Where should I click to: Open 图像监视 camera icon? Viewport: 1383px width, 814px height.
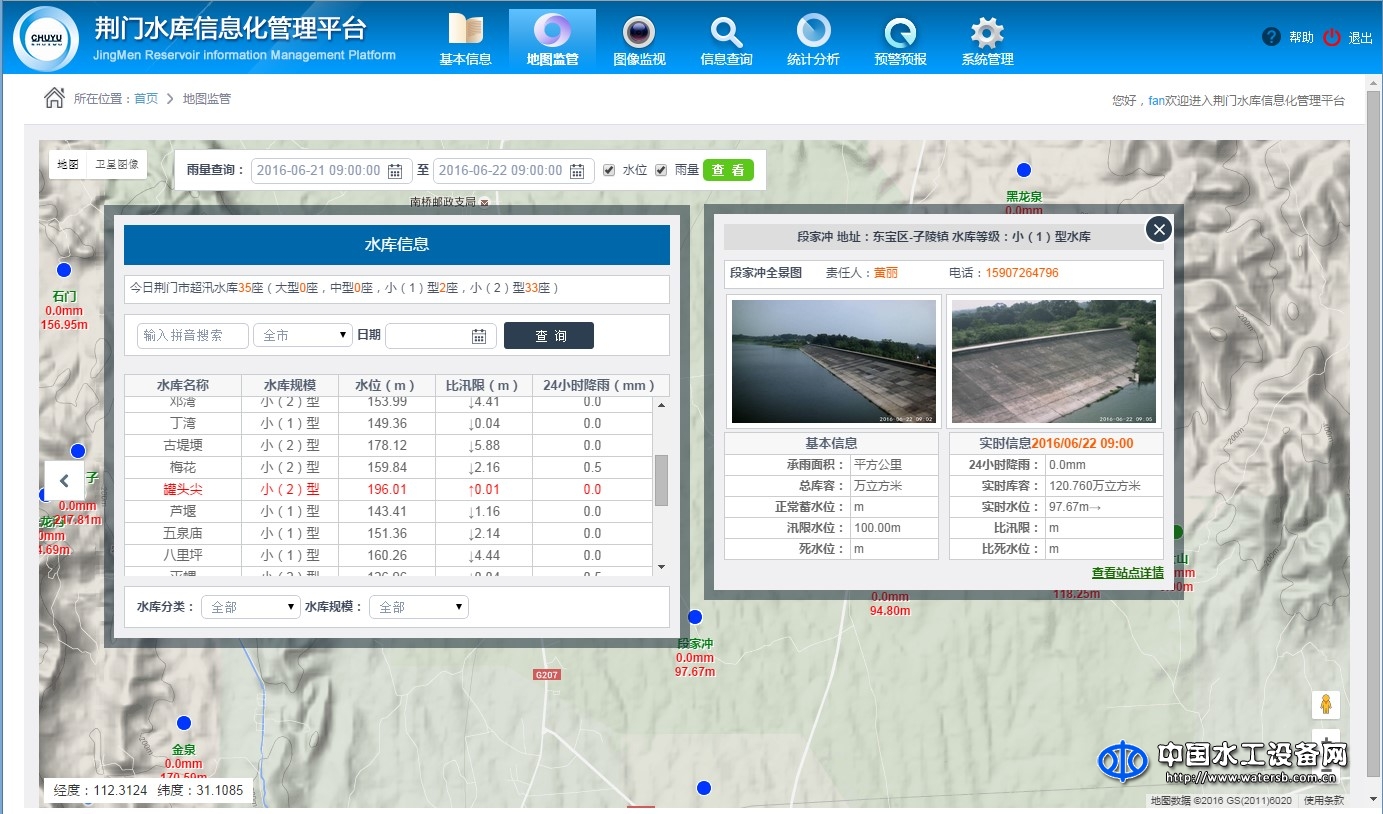639,31
